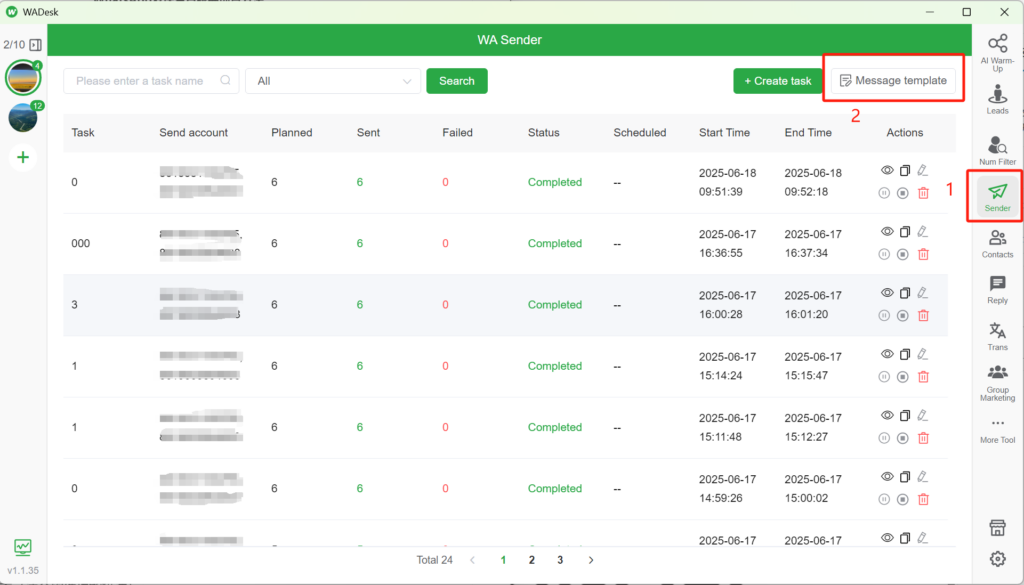View details of task started 15:11:48

coord(887,416)
